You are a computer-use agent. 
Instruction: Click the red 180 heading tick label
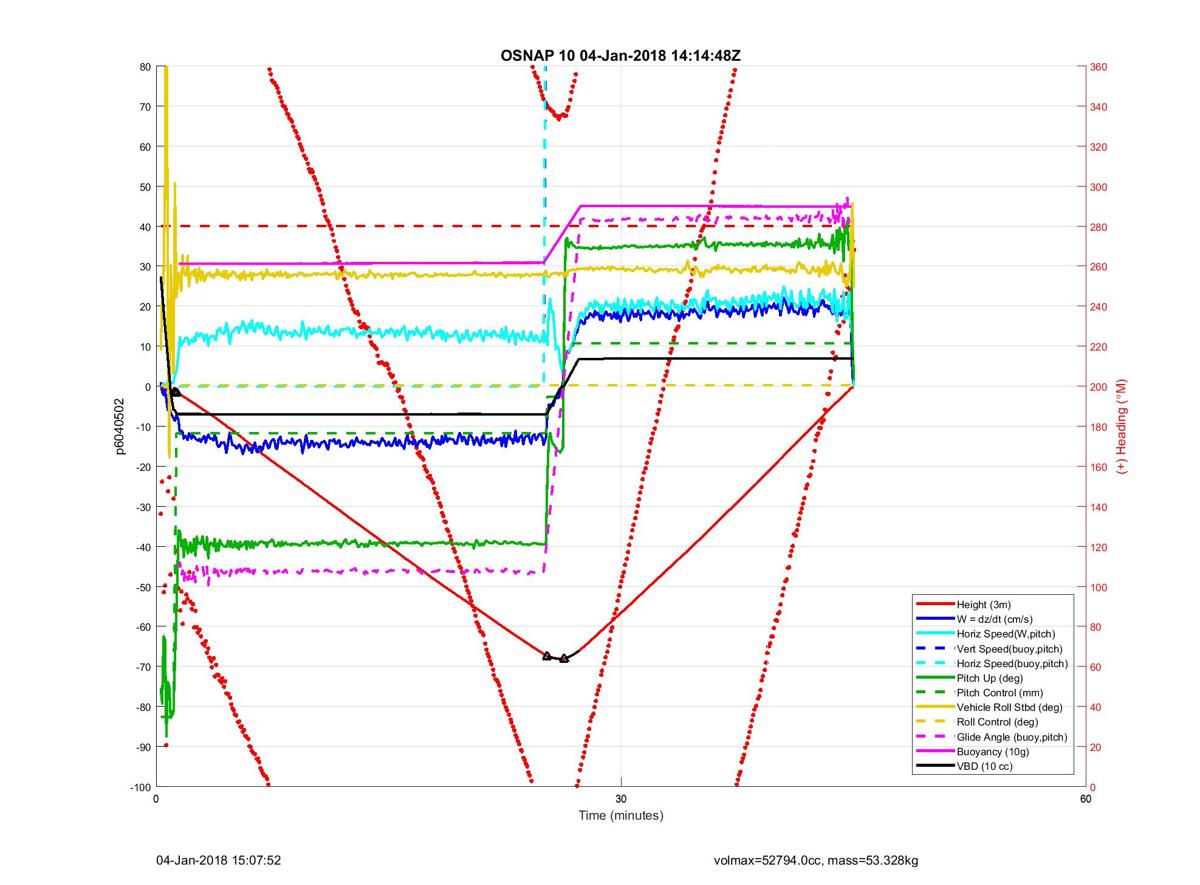(1099, 427)
